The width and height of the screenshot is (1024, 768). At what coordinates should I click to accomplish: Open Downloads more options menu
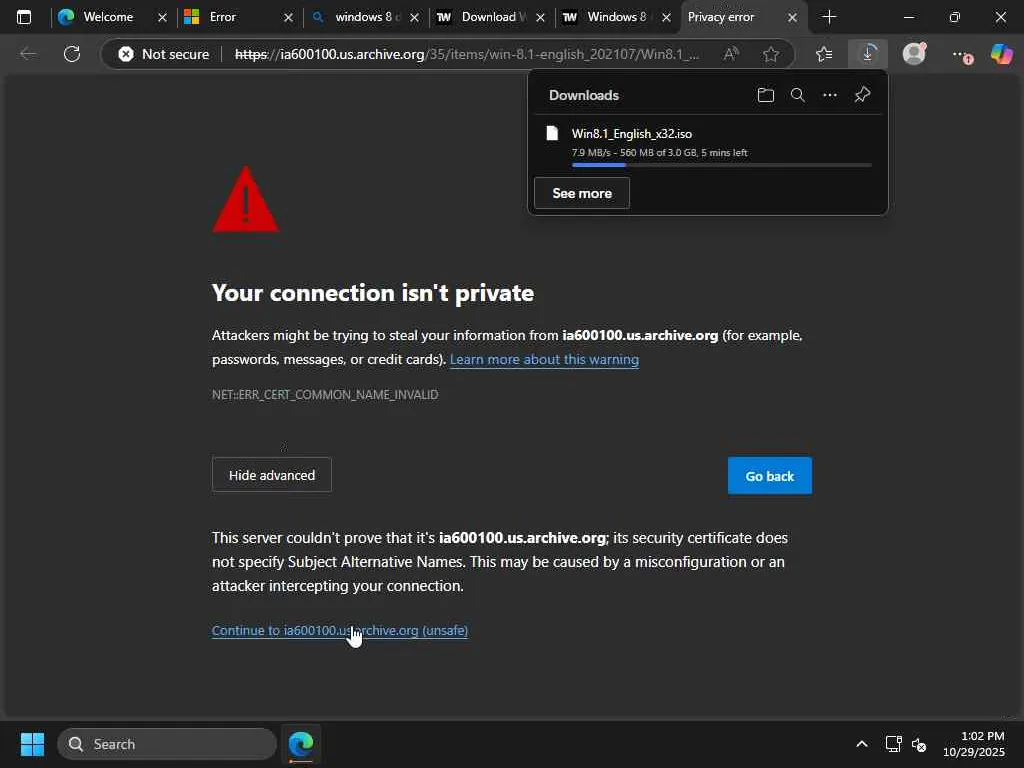[x=830, y=95]
